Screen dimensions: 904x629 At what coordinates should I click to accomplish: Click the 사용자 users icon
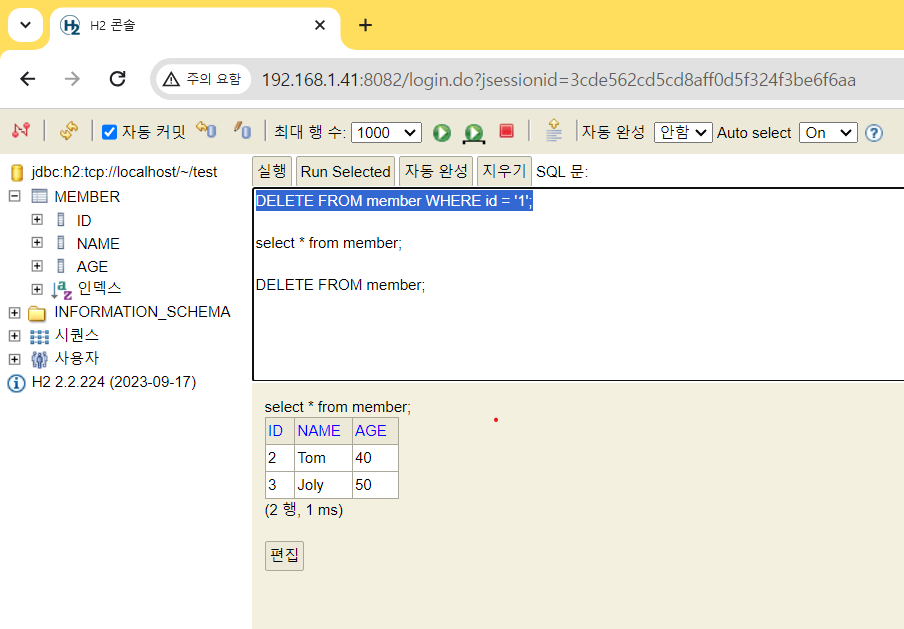click(x=39, y=359)
